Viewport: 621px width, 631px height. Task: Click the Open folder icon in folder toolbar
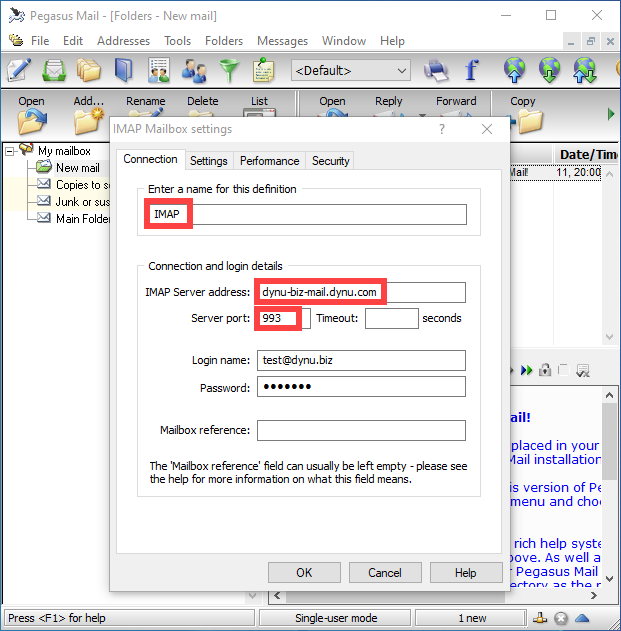(x=31, y=122)
